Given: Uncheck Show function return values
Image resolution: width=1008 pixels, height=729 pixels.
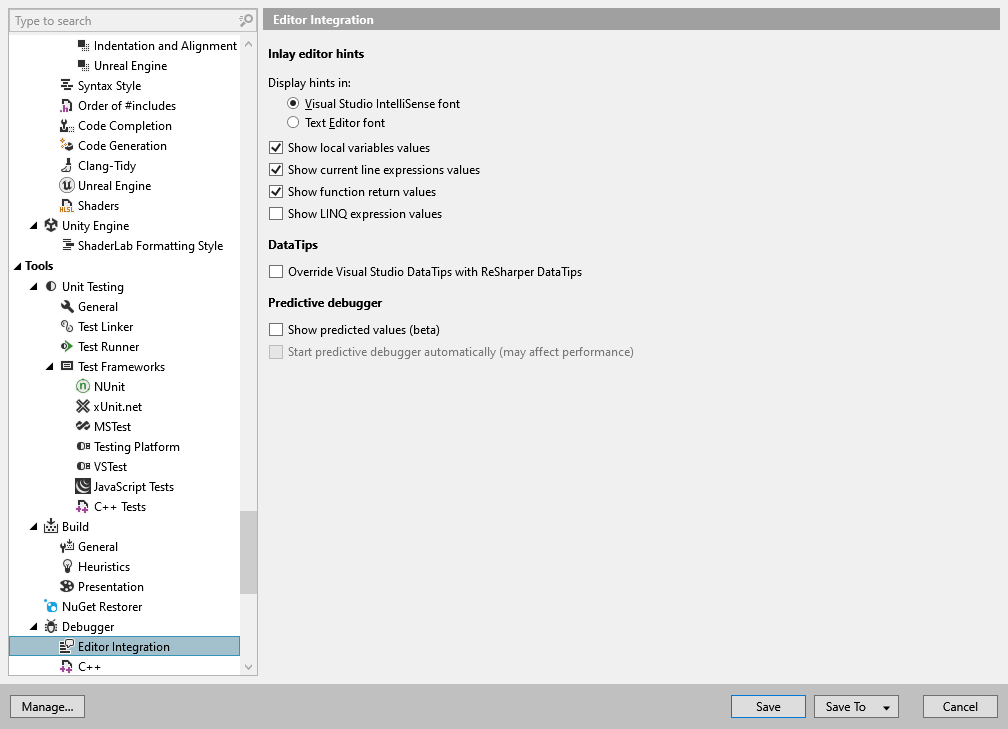Looking at the screenshot, I should (x=275, y=191).
